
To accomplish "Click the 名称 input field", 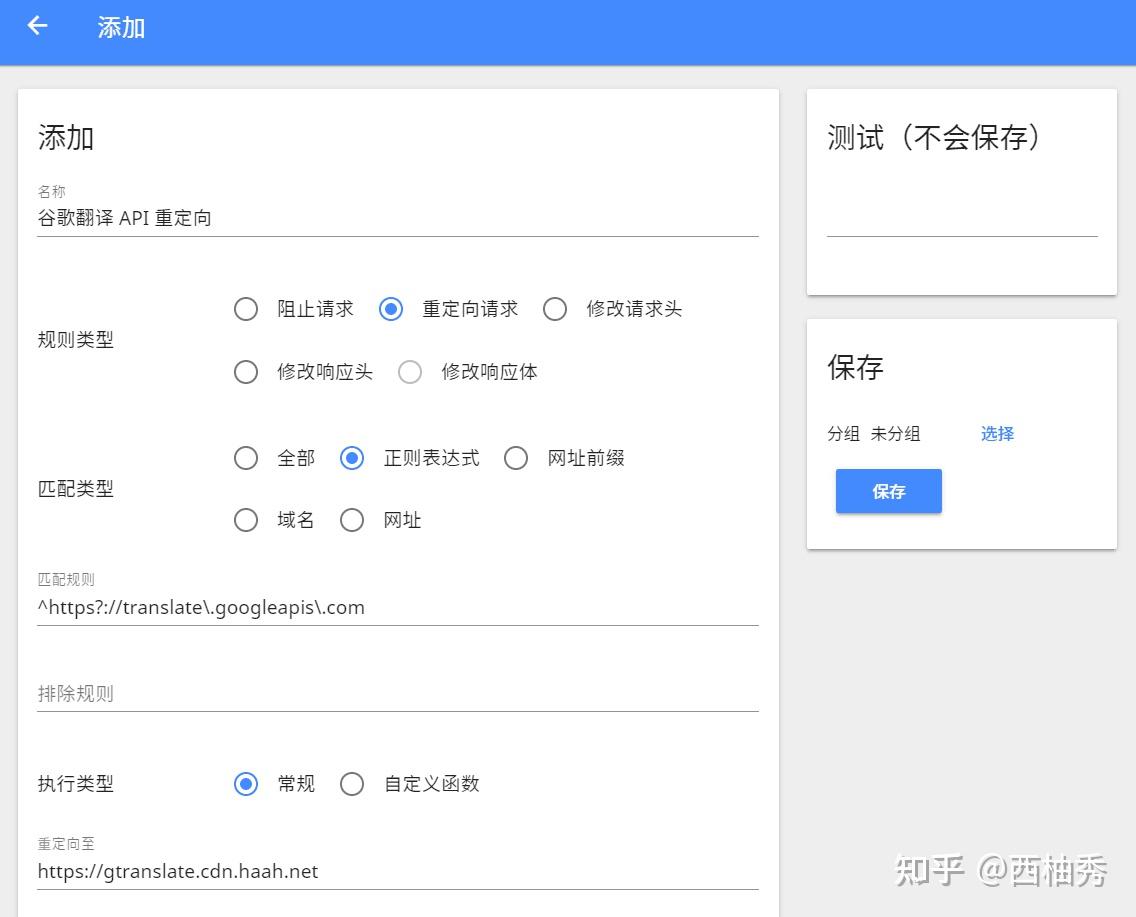I will pyautogui.click(x=397, y=218).
